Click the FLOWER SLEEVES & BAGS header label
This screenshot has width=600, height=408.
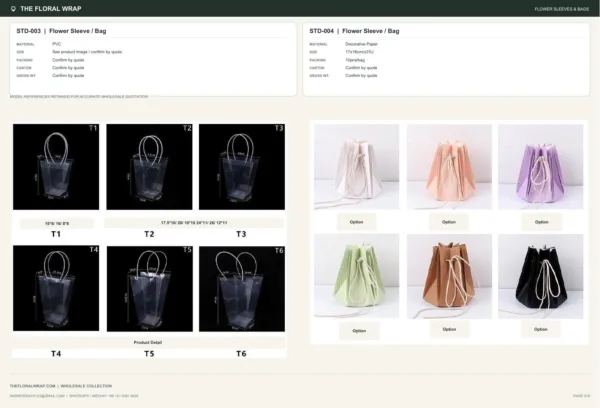point(561,9)
